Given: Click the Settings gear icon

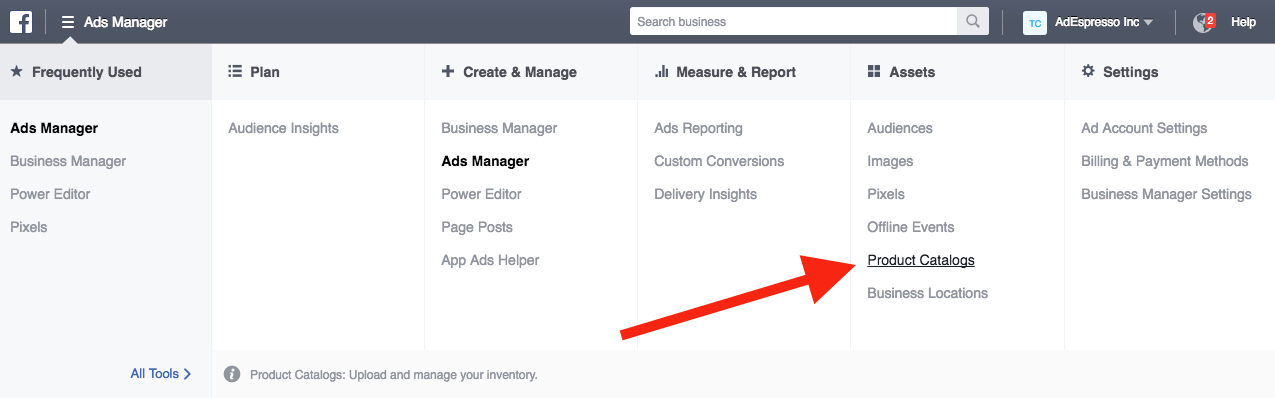Looking at the screenshot, I should 1088,72.
